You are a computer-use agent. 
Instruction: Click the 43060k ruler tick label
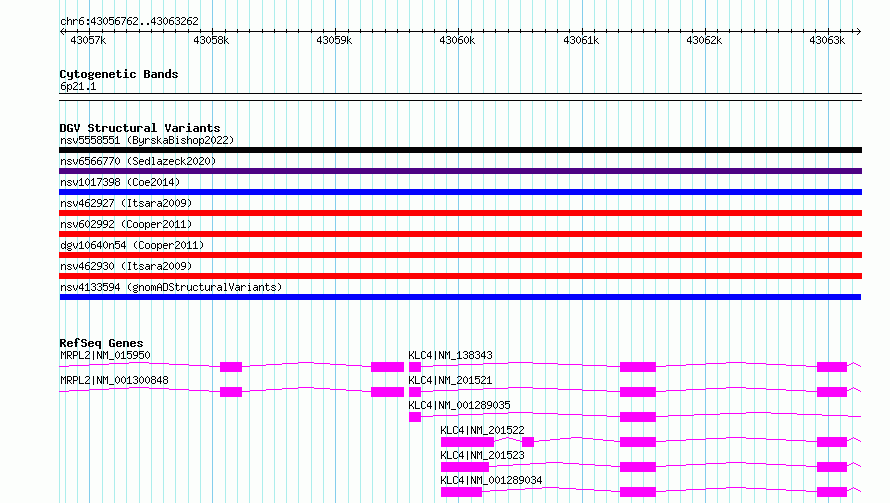[457, 40]
